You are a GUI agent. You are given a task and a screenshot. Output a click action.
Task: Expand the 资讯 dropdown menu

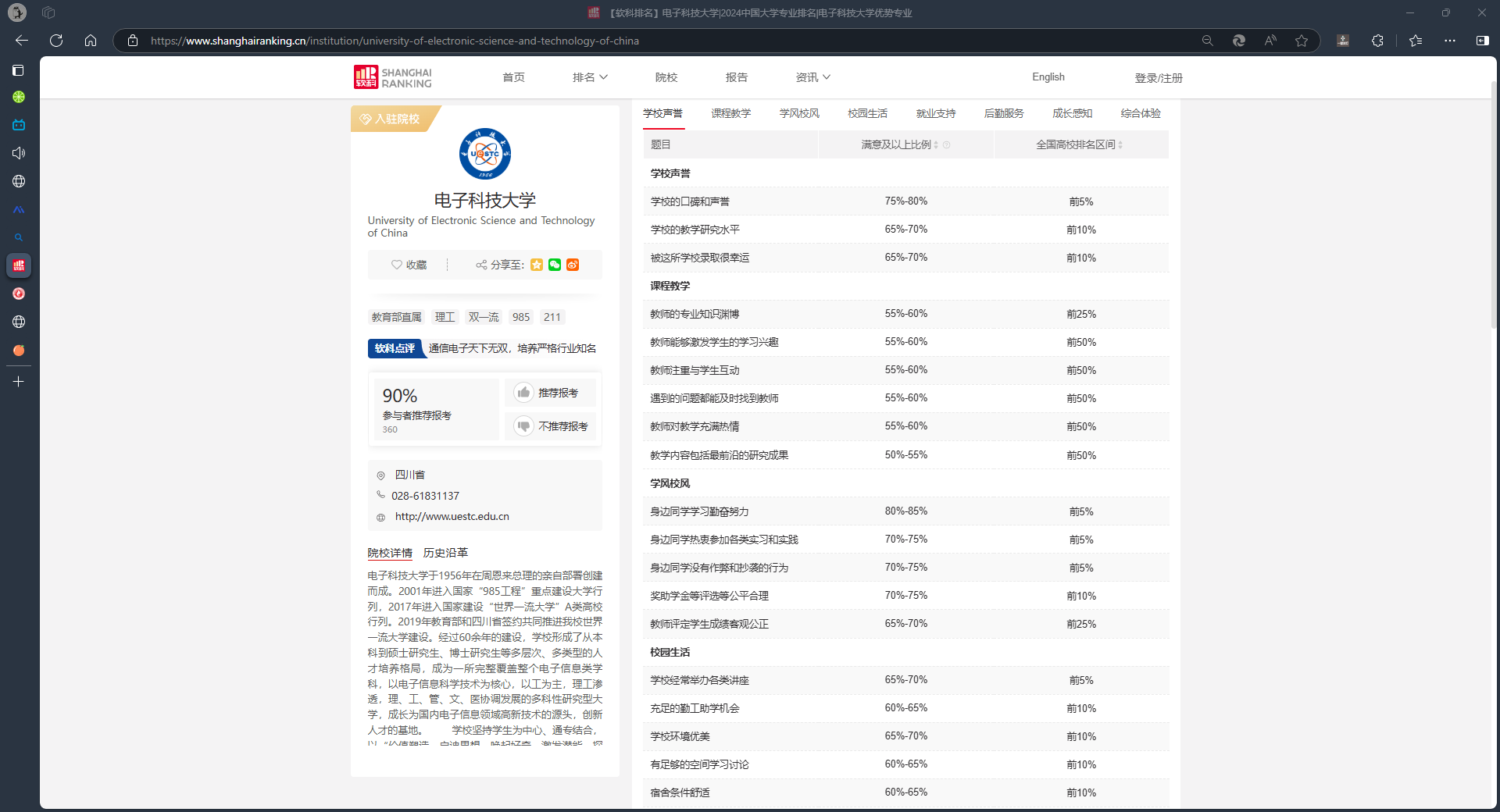[812, 77]
